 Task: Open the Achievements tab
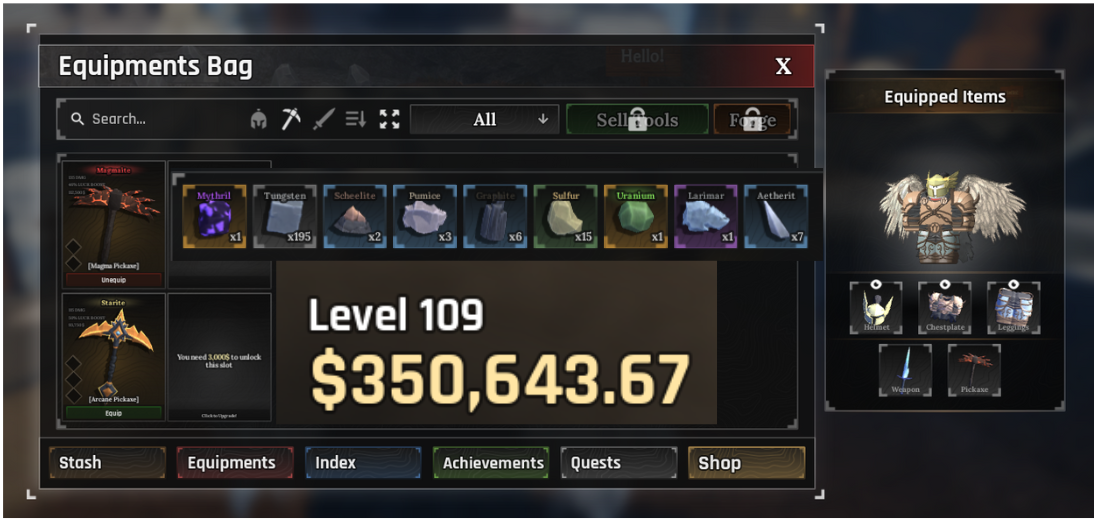pos(491,463)
